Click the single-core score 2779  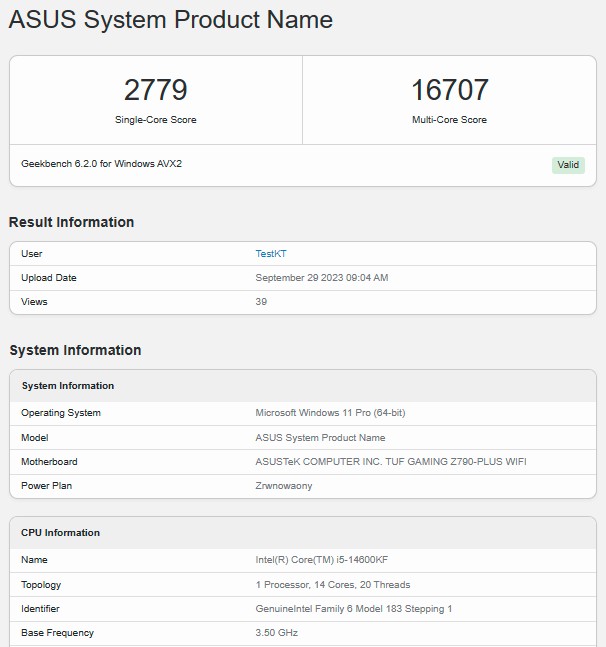coord(155,90)
